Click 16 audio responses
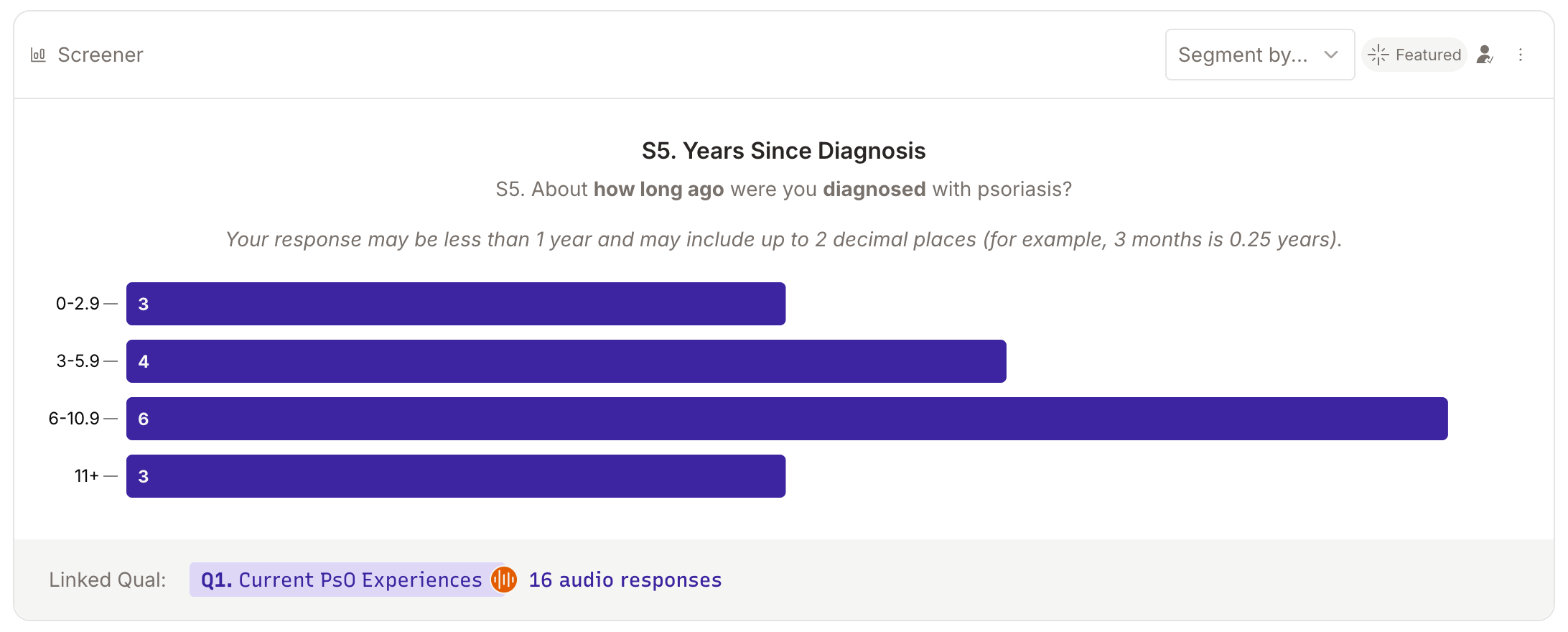The width and height of the screenshot is (1568, 632). pyautogui.click(x=625, y=579)
